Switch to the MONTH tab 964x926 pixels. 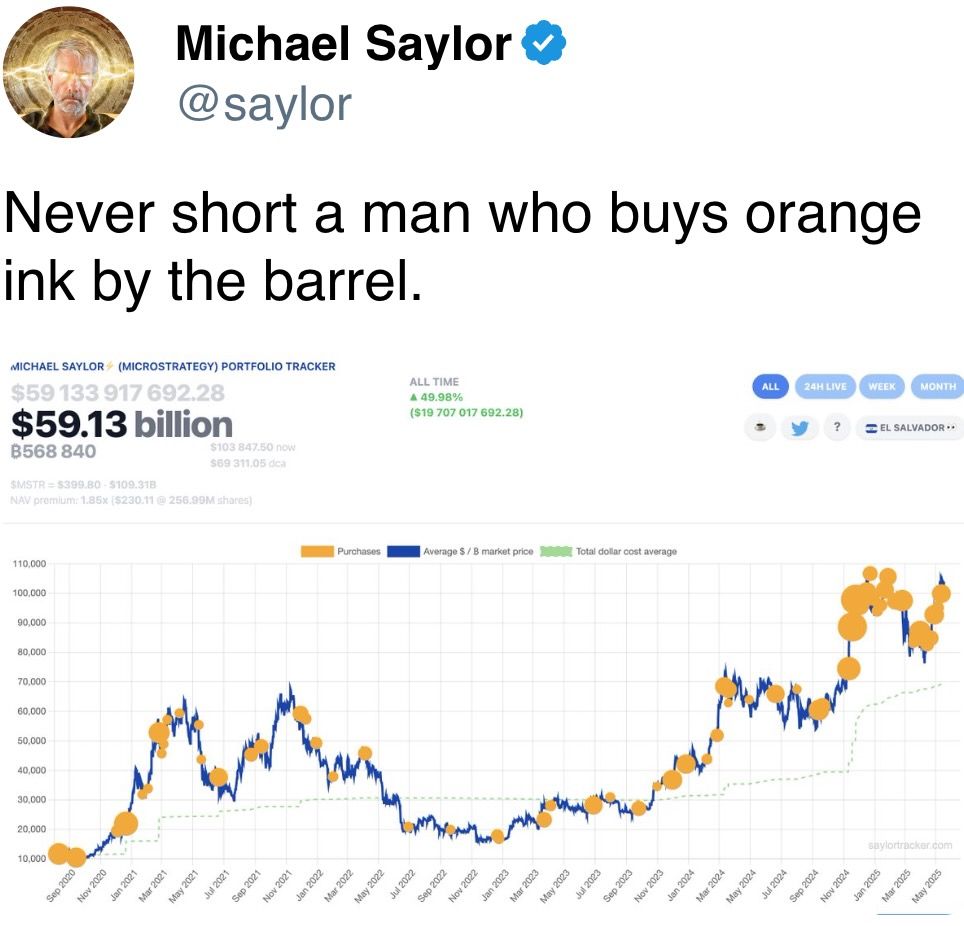(938, 386)
